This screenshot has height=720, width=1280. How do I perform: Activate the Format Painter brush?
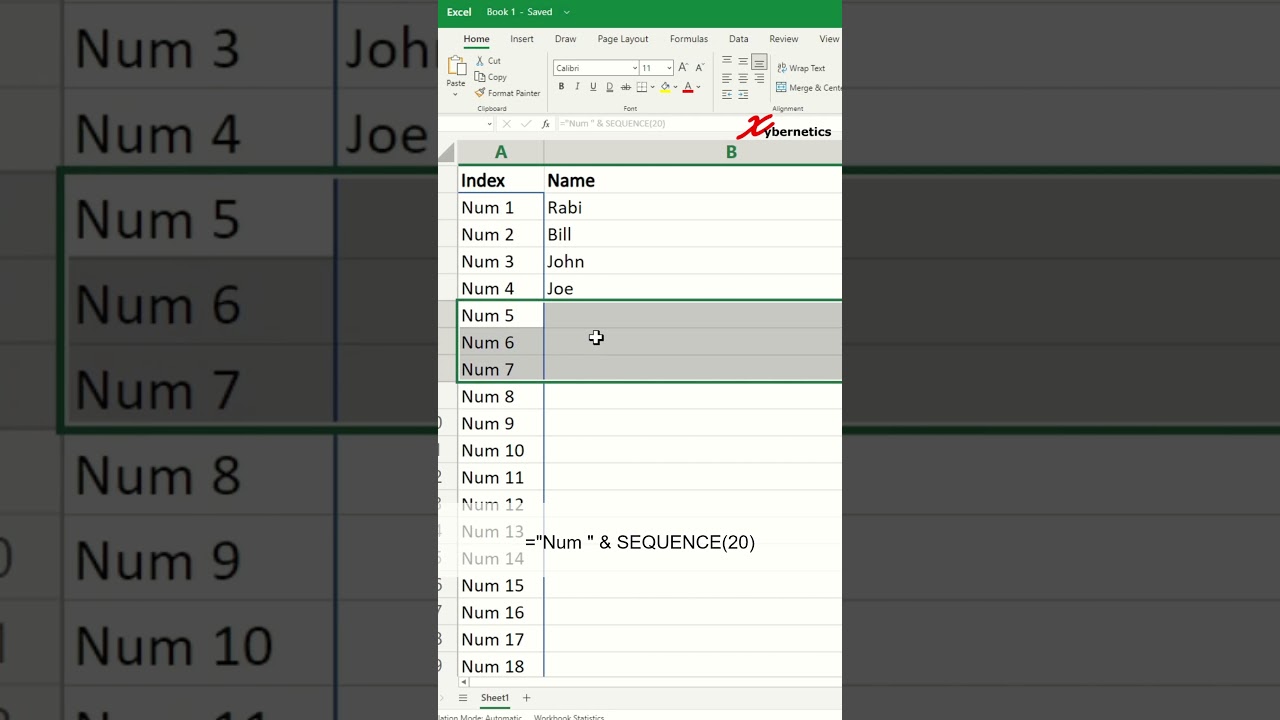click(x=480, y=93)
